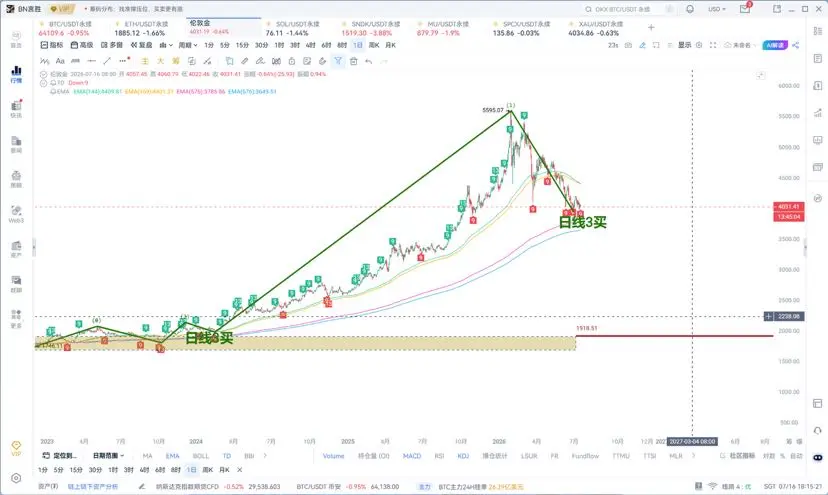Viewport: 828px width, 495px height.
Task: Select the 15分 interval in the top toolbar
Action: [242, 45]
